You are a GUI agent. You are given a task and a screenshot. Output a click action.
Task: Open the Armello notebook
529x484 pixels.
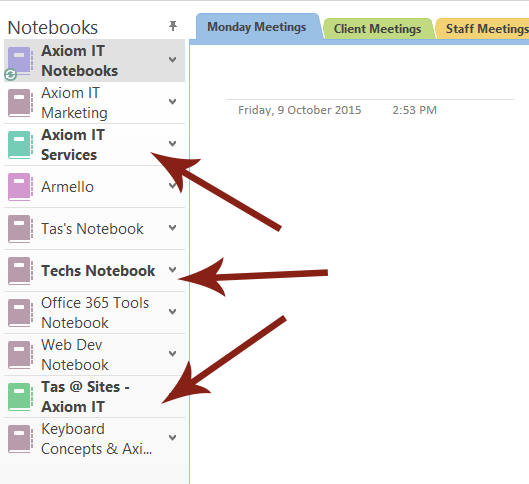pyautogui.click(x=94, y=187)
